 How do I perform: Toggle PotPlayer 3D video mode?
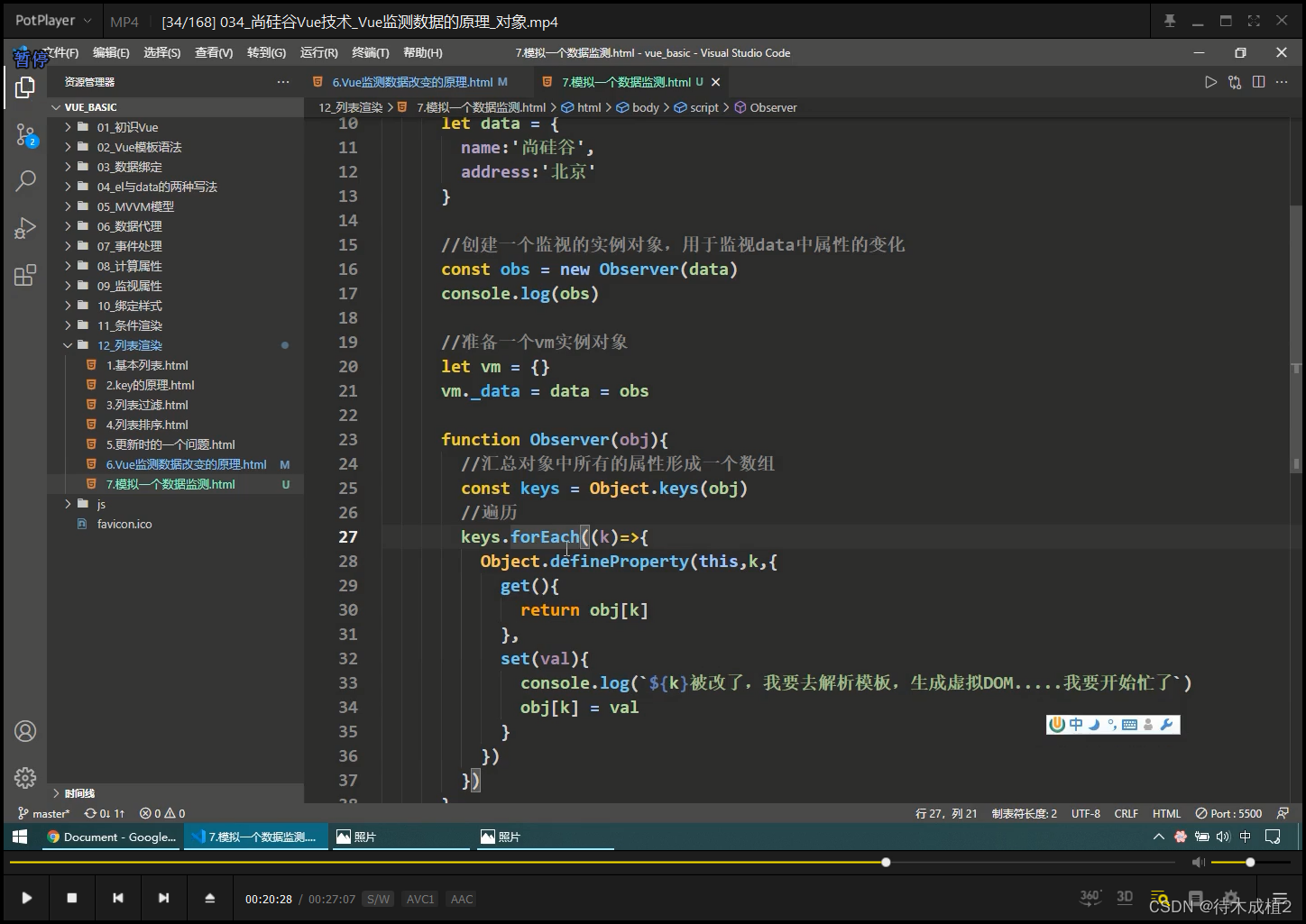click(1125, 897)
